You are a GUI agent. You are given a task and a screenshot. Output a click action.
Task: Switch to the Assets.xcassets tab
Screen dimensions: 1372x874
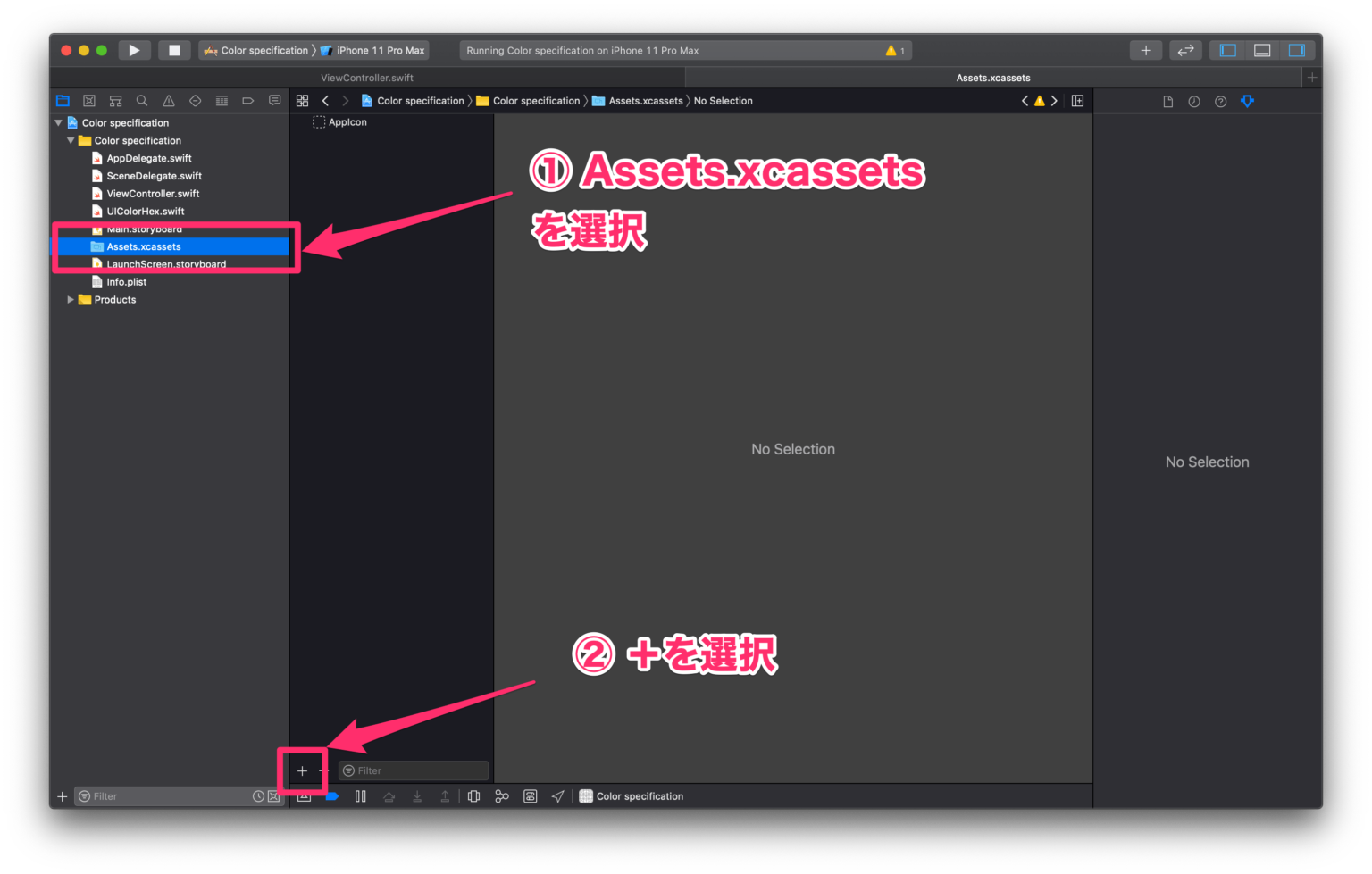pos(993,78)
